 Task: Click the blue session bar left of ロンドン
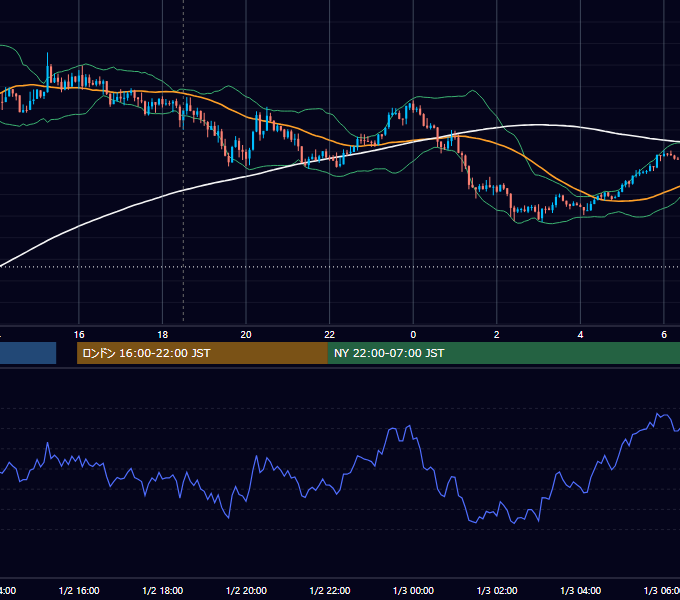tap(28, 353)
